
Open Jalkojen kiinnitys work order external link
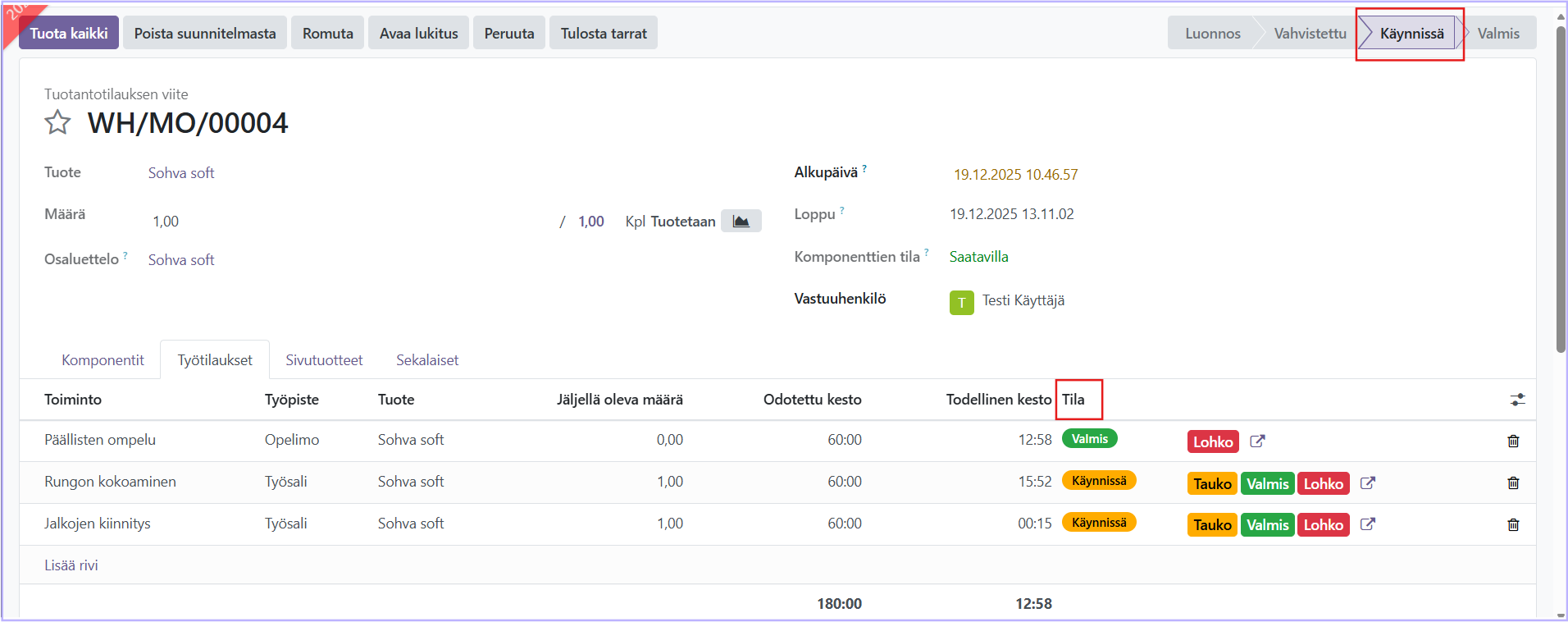coord(1367,524)
